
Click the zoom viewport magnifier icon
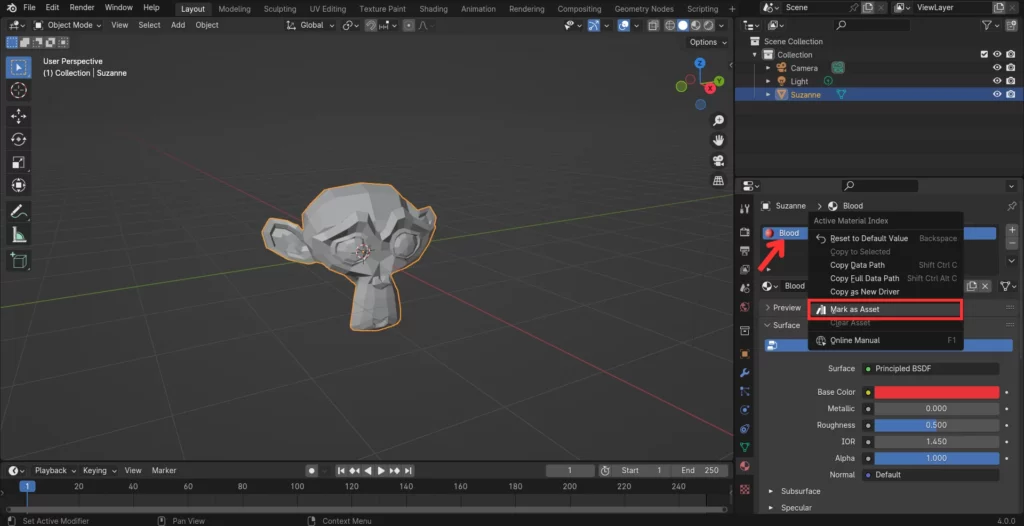point(718,120)
